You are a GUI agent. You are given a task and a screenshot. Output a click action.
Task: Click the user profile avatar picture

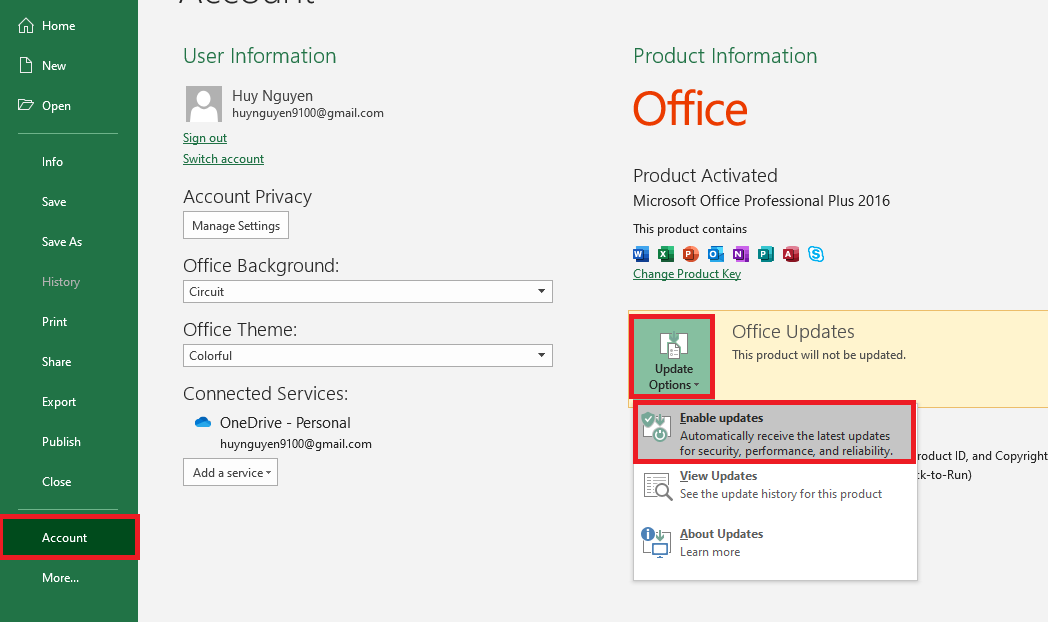204,104
